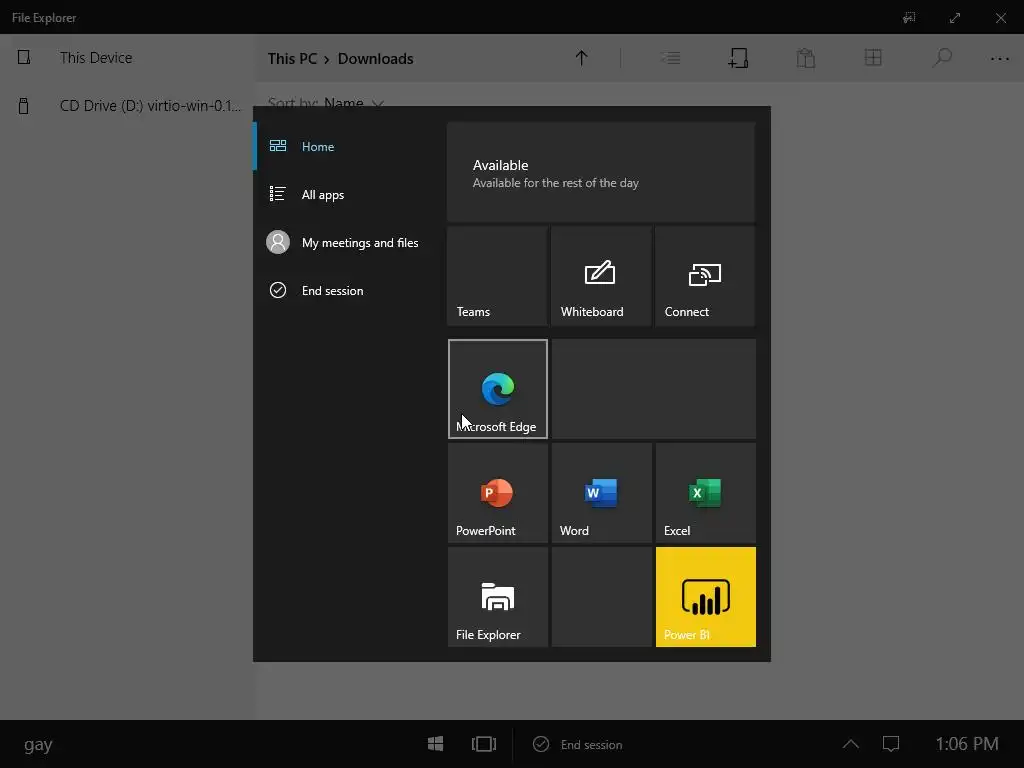Image resolution: width=1024 pixels, height=768 pixels.
Task: Open the Word tile
Action: (601, 493)
